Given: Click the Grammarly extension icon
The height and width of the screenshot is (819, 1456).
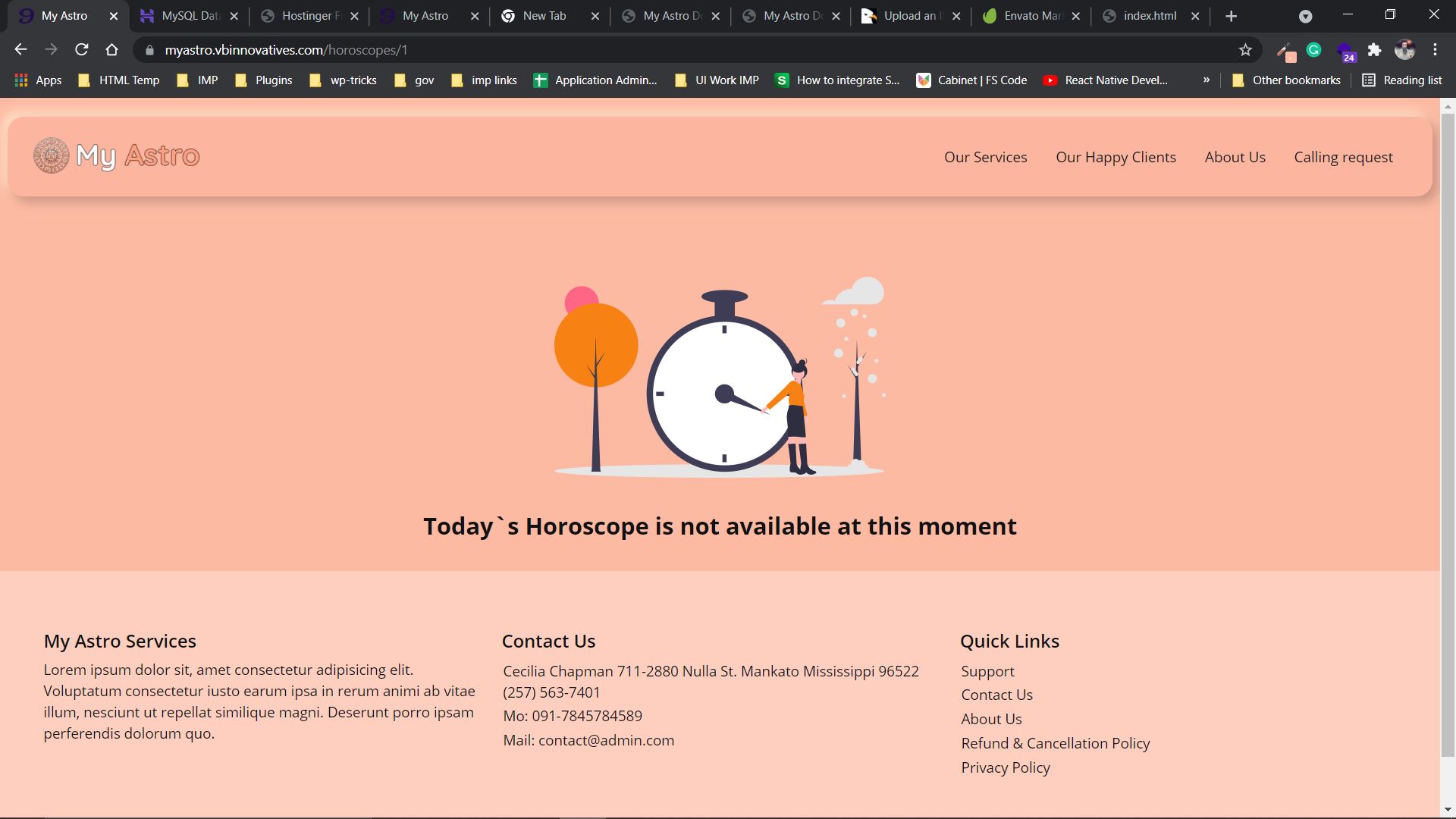Looking at the screenshot, I should 1314,50.
